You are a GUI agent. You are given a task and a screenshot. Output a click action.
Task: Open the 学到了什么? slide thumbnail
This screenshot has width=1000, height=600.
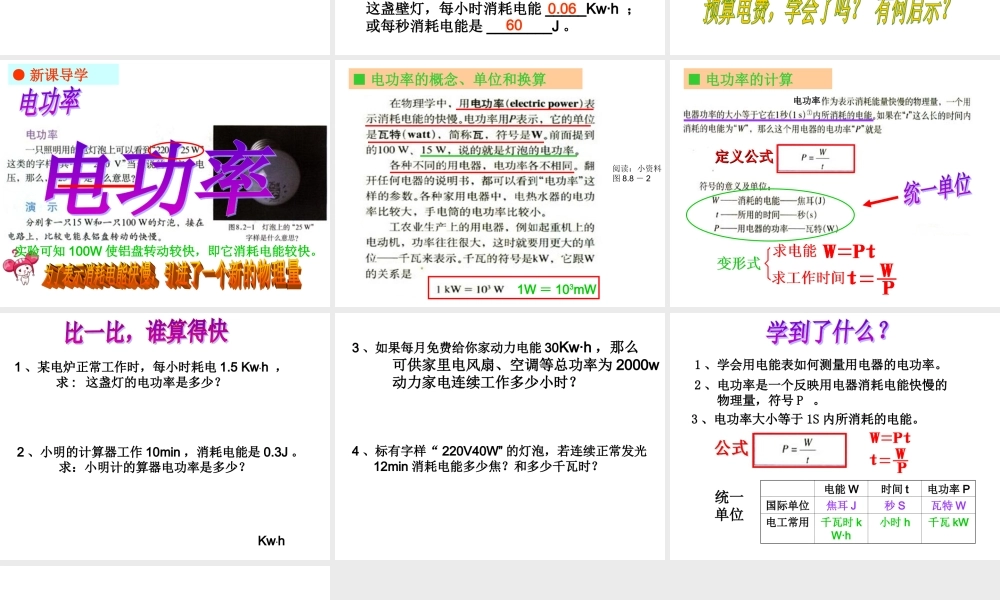click(x=835, y=436)
